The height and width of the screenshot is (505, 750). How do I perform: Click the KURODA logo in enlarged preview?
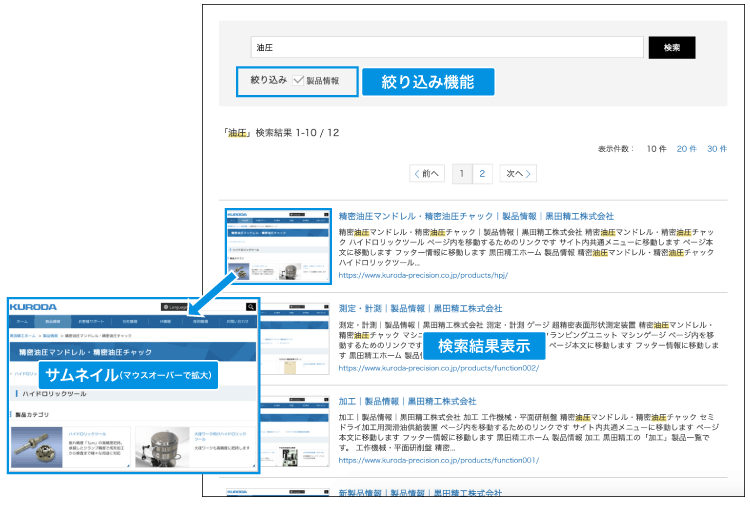[33, 307]
